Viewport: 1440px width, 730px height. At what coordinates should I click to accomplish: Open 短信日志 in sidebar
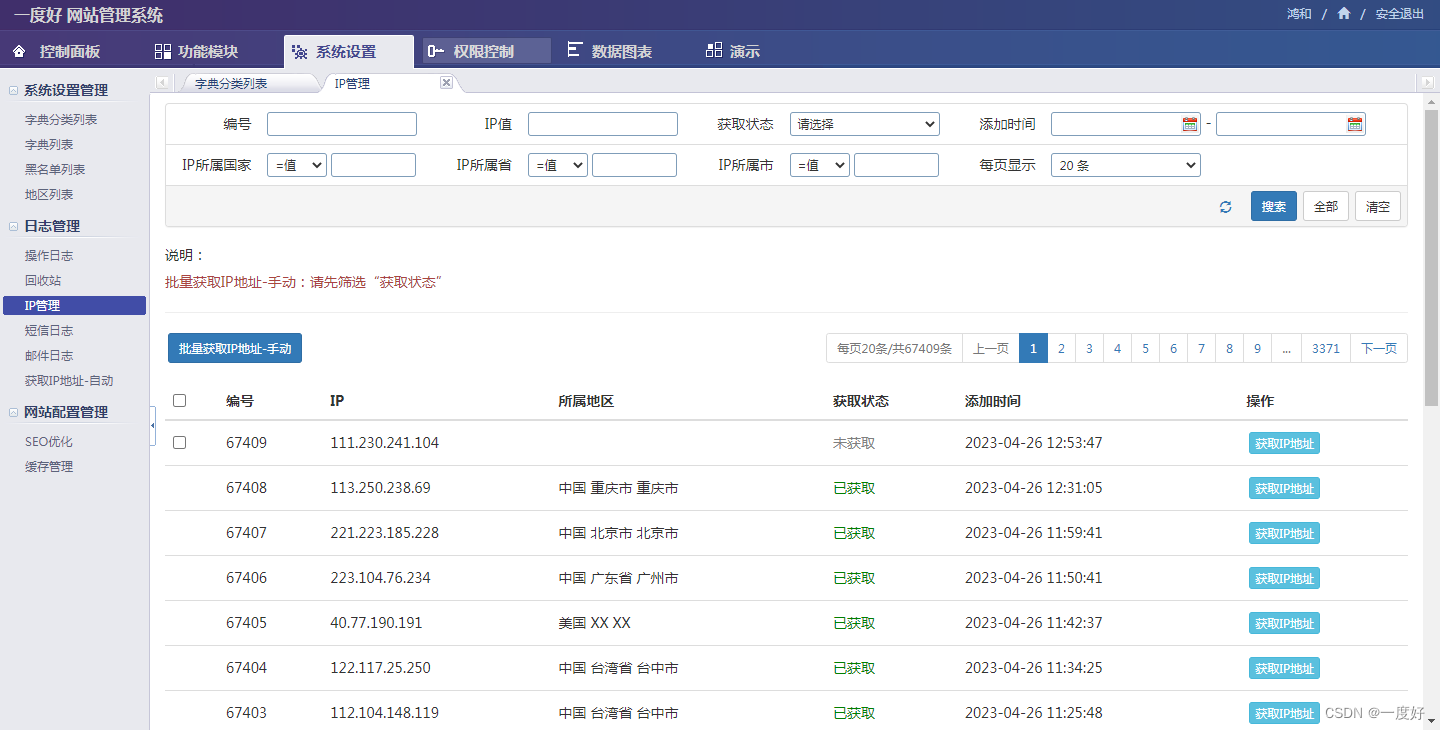[49, 331]
